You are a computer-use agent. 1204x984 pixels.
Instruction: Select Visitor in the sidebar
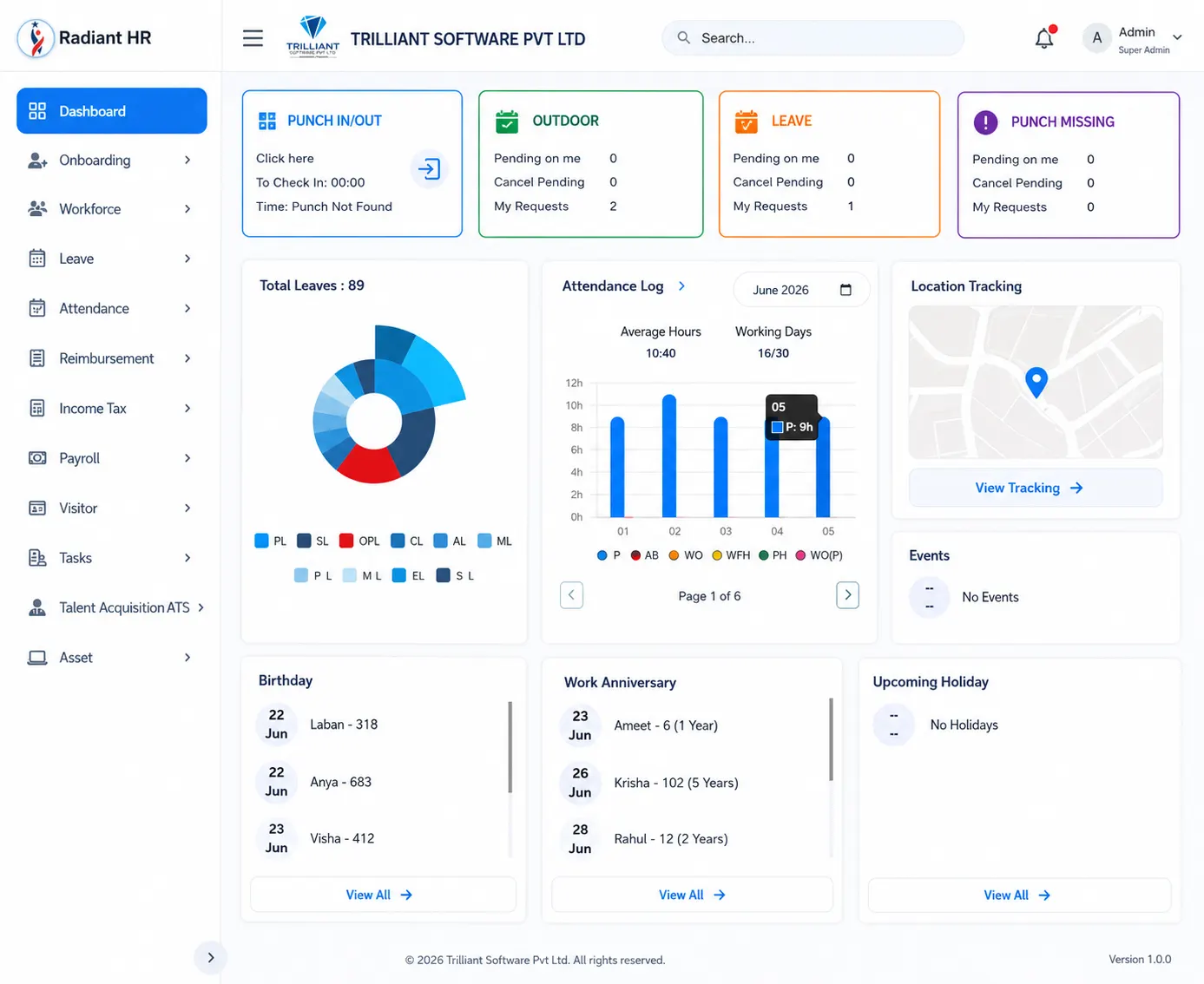click(x=110, y=508)
